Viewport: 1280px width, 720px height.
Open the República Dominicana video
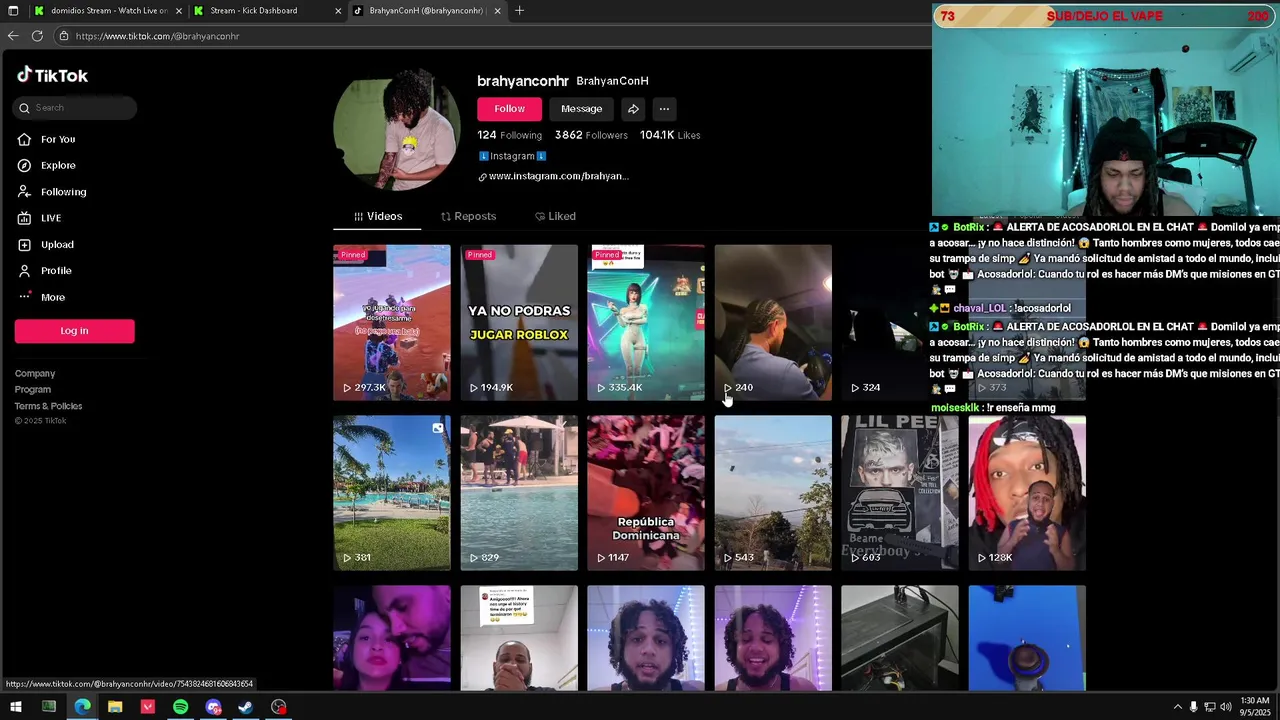(x=646, y=493)
